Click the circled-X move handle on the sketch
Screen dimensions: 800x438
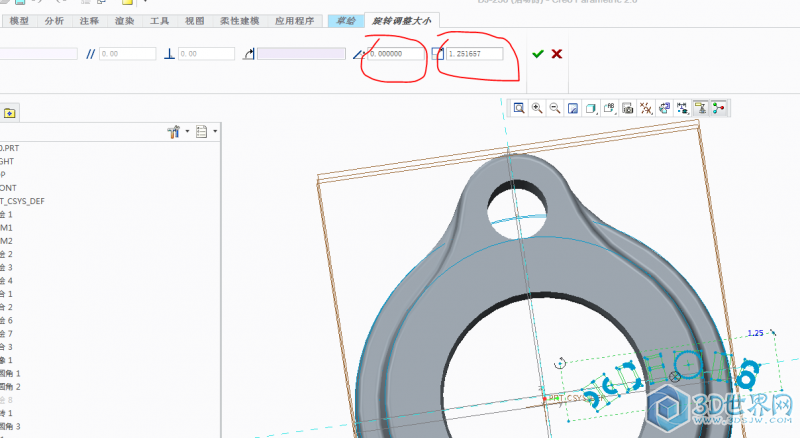tap(674, 377)
